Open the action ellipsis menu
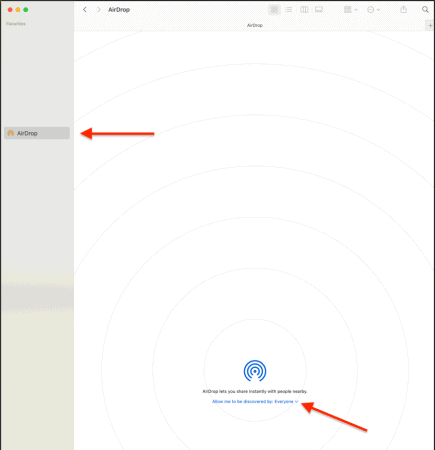435x450 pixels. point(373,10)
